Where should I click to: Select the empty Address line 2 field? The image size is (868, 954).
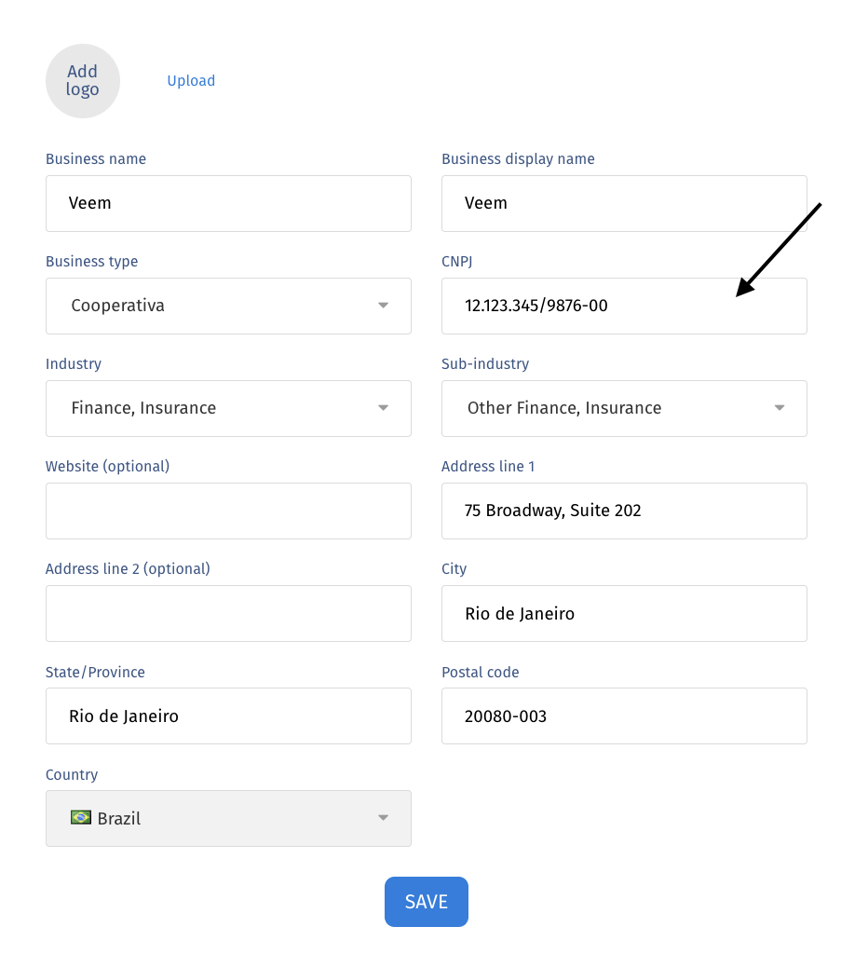pos(228,613)
